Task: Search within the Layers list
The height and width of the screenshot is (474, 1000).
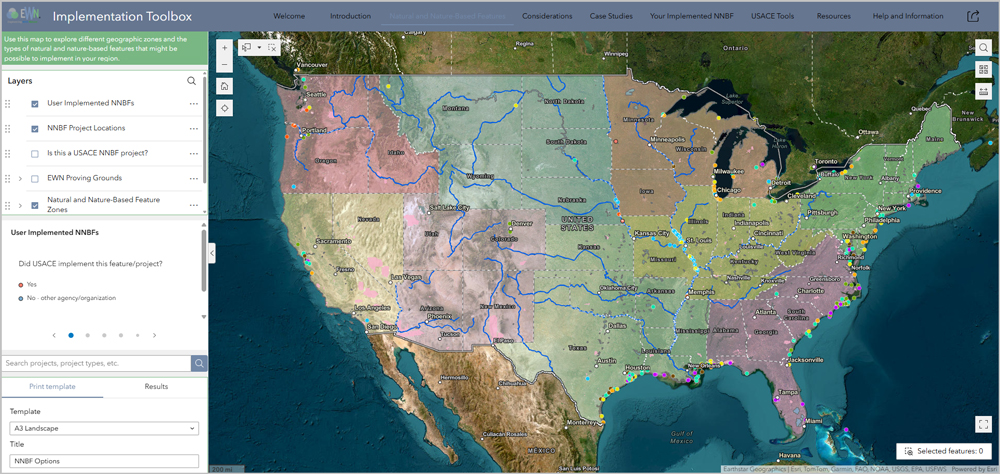Action: pyautogui.click(x=191, y=81)
